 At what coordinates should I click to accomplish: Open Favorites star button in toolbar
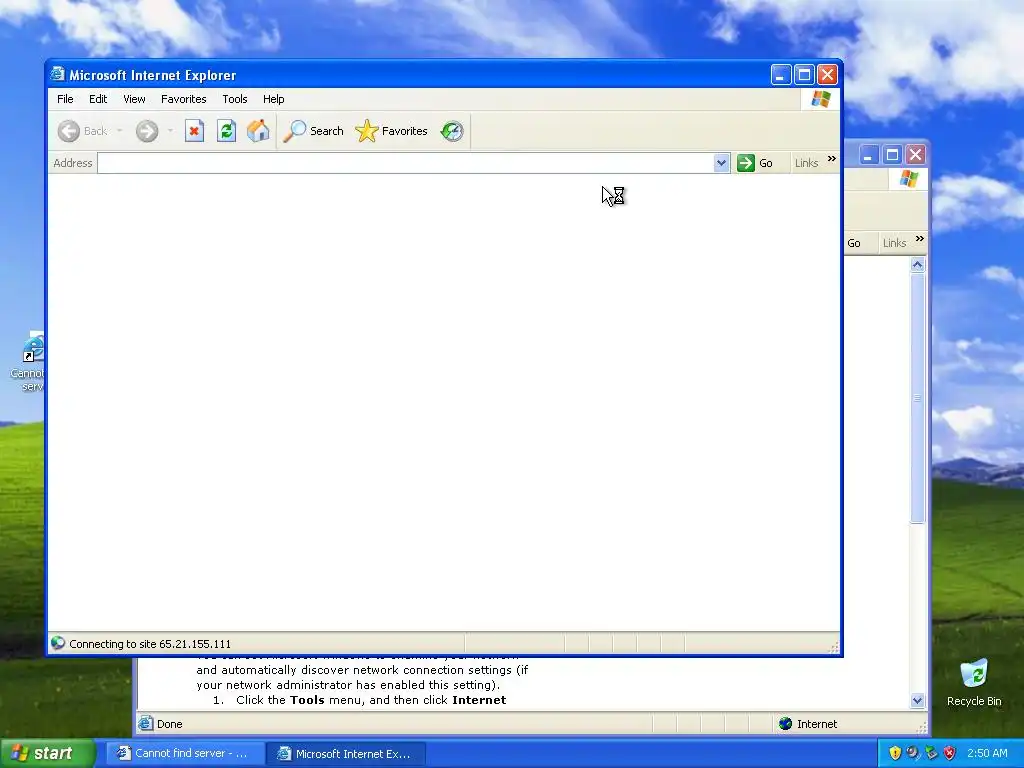pyautogui.click(x=391, y=131)
